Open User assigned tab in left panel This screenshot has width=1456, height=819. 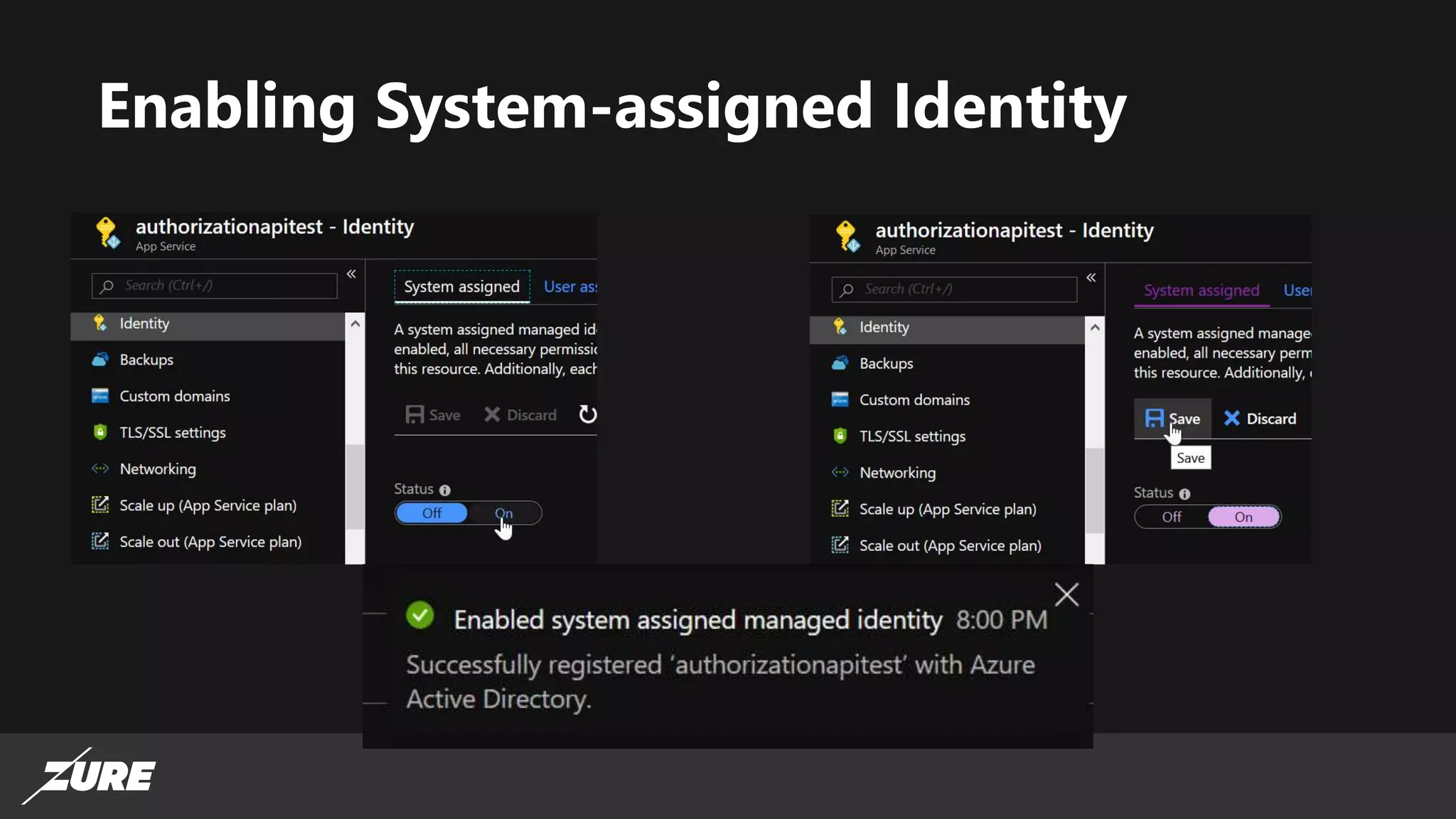click(570, 287)
